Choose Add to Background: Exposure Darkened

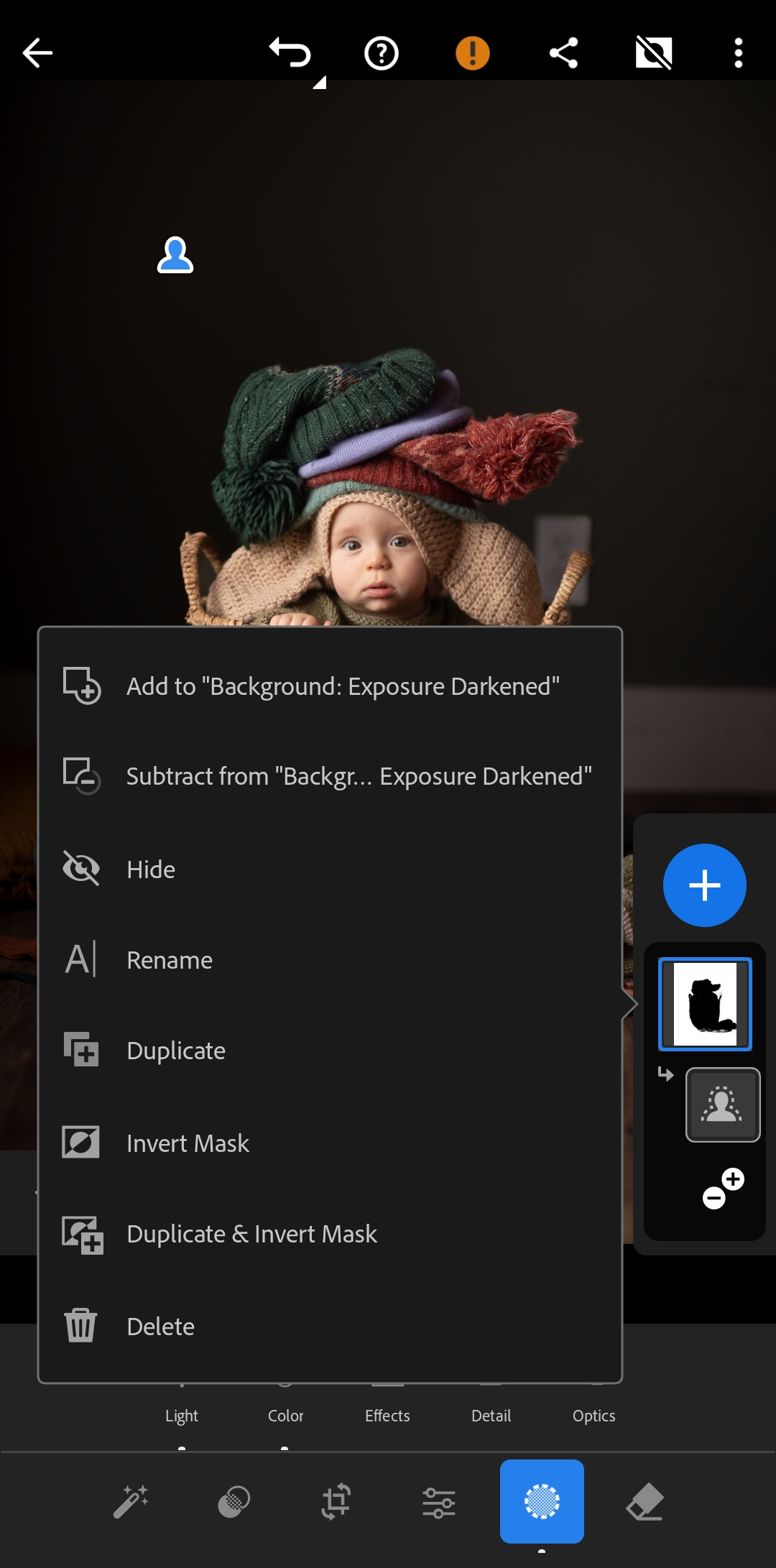pos(342,686)
